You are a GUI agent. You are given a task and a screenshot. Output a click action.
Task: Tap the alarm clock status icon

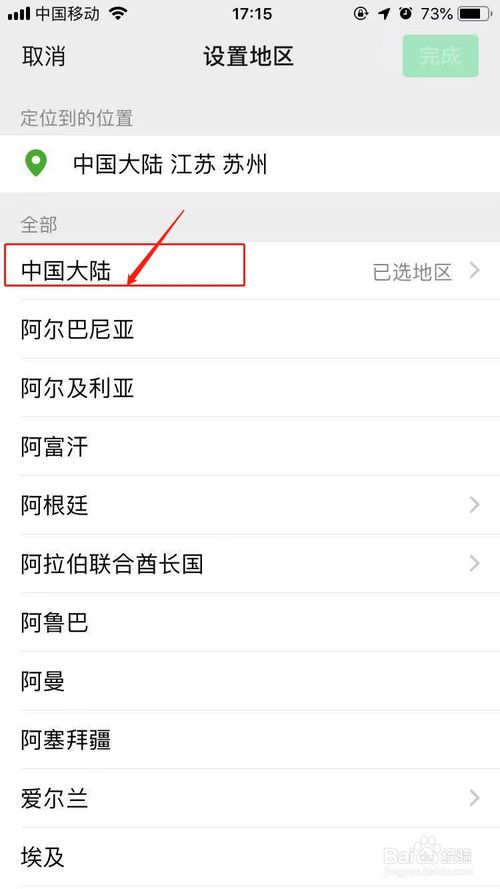click(x=406, y=14)
